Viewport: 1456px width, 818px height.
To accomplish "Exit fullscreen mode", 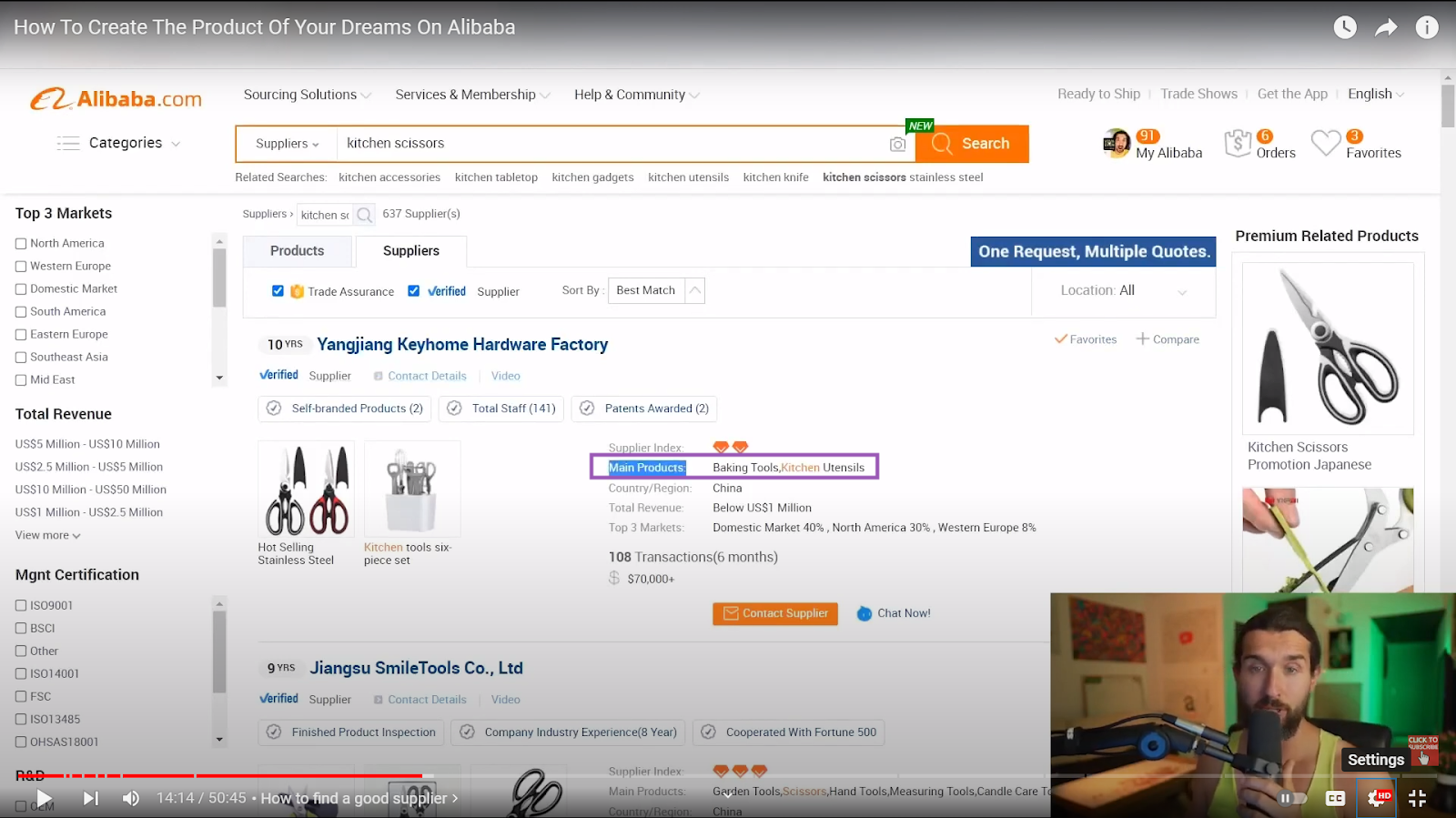I will point(1418,798).
